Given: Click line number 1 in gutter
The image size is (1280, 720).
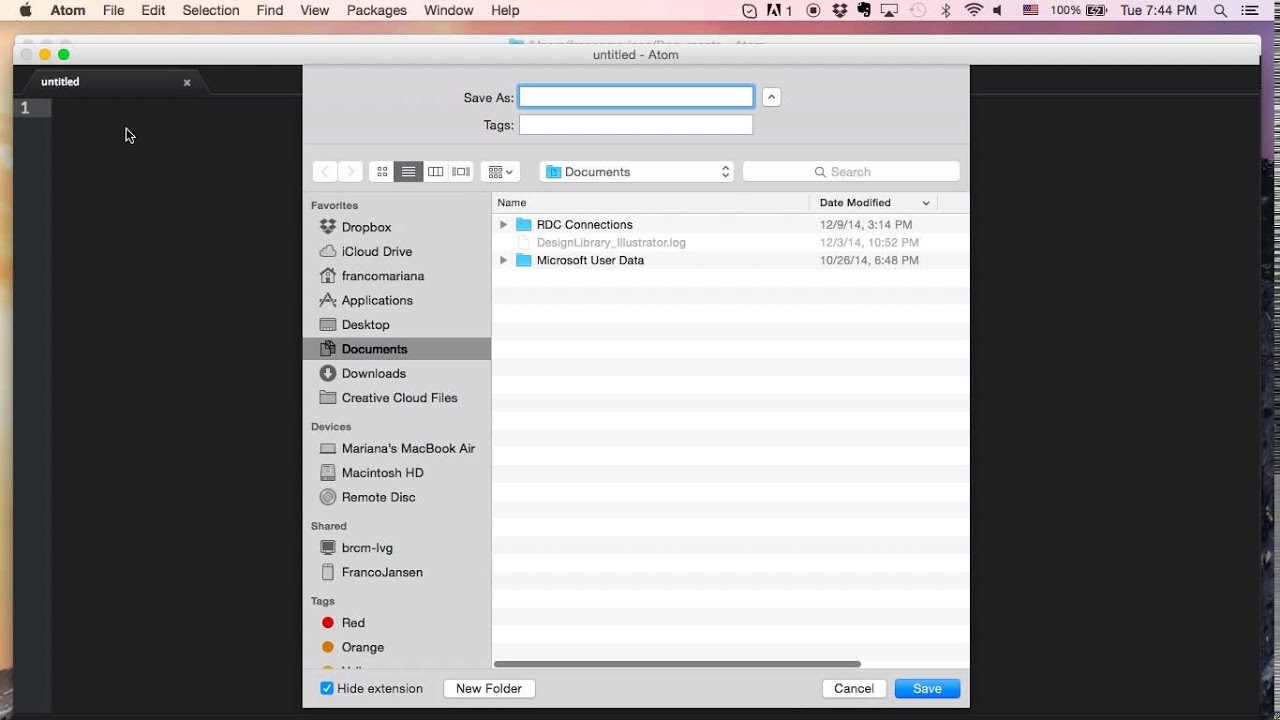Looking at the screenshot, I should [x=26, y=108].
